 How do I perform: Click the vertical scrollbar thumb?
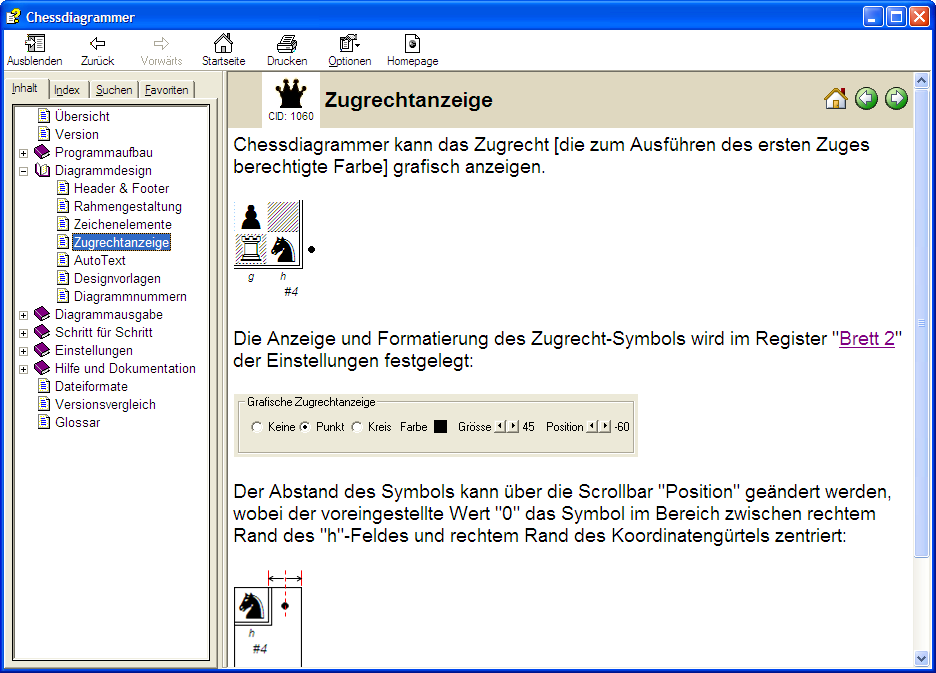pyautogui.click(x=921, y=322)
